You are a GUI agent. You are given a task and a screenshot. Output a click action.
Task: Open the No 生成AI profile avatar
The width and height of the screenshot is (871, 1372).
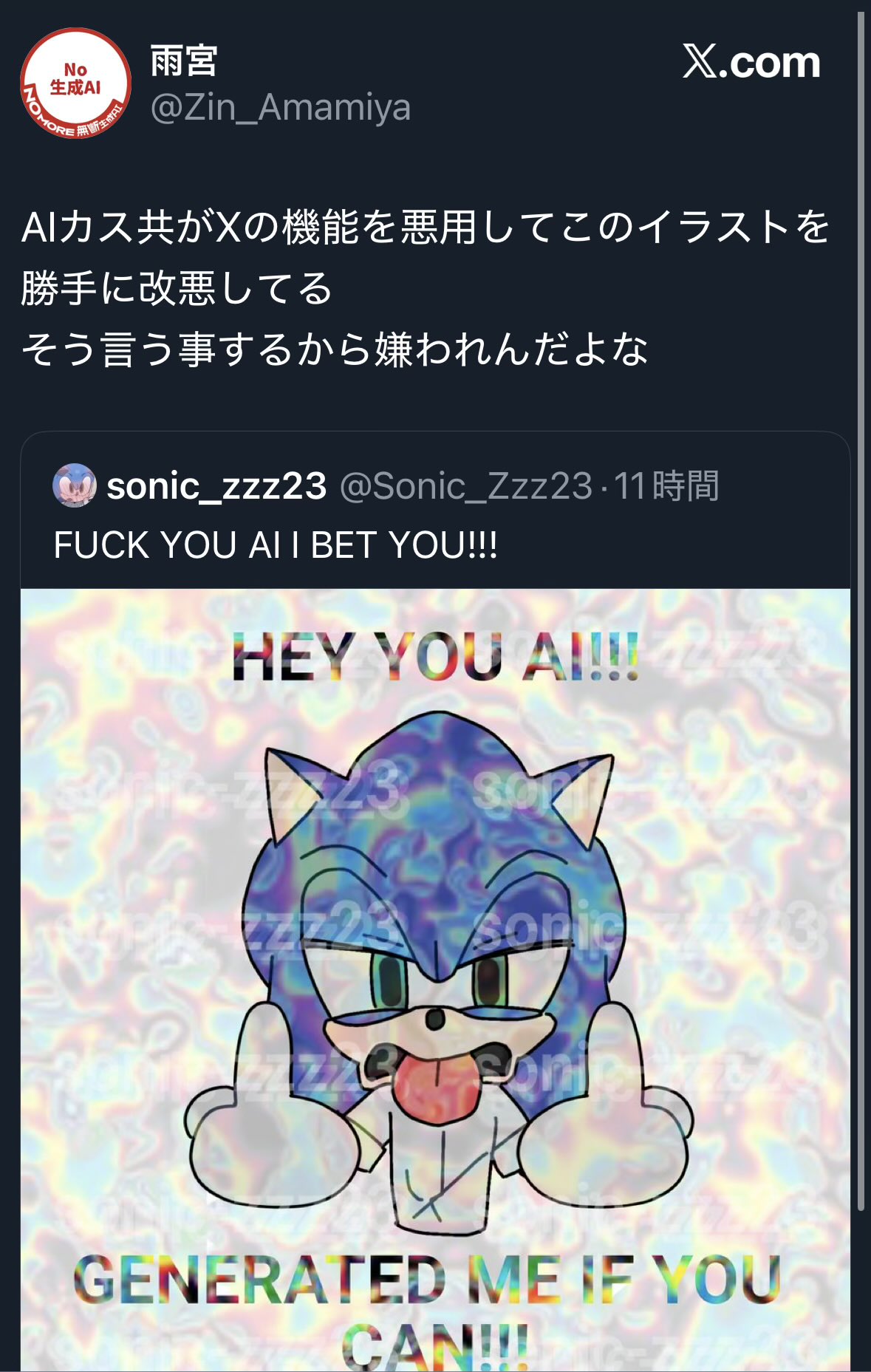point(75,83)
